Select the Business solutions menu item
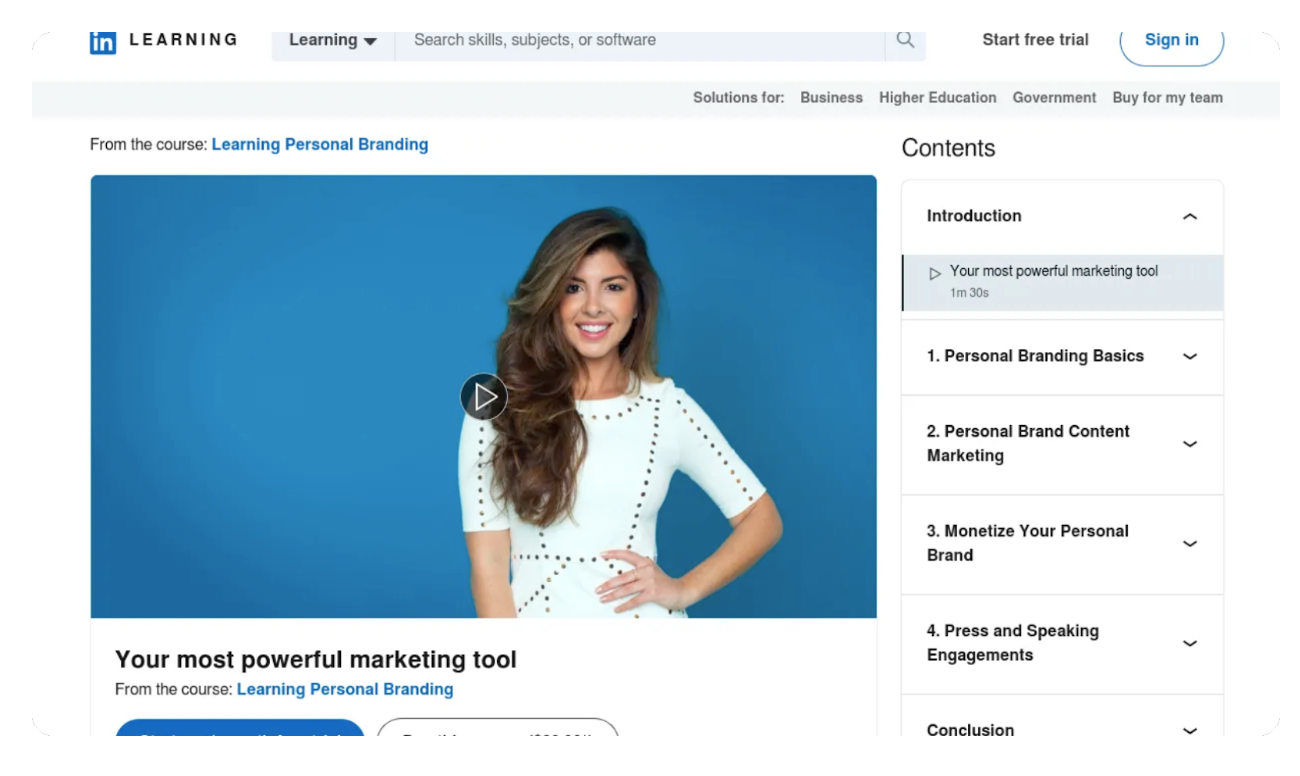Viewport: 1300px width, 776px height. (x=831, y=97)
